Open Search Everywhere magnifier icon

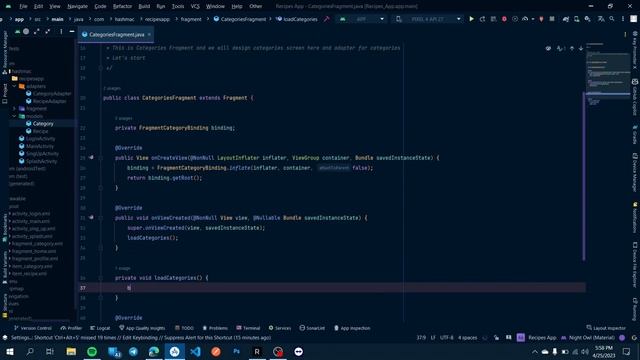[612, 19]
